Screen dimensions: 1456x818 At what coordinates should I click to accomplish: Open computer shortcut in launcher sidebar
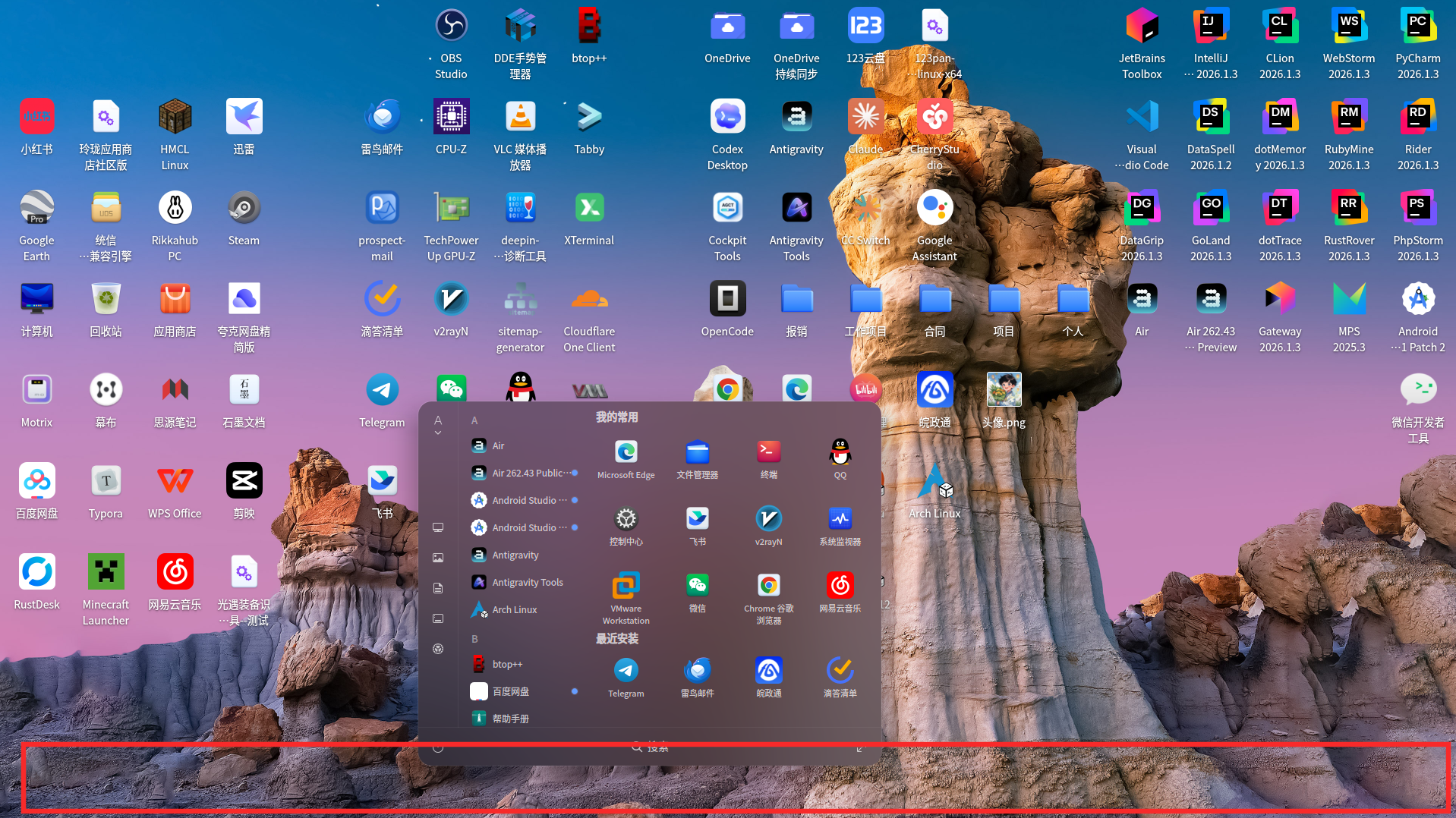tap(438, 527)
